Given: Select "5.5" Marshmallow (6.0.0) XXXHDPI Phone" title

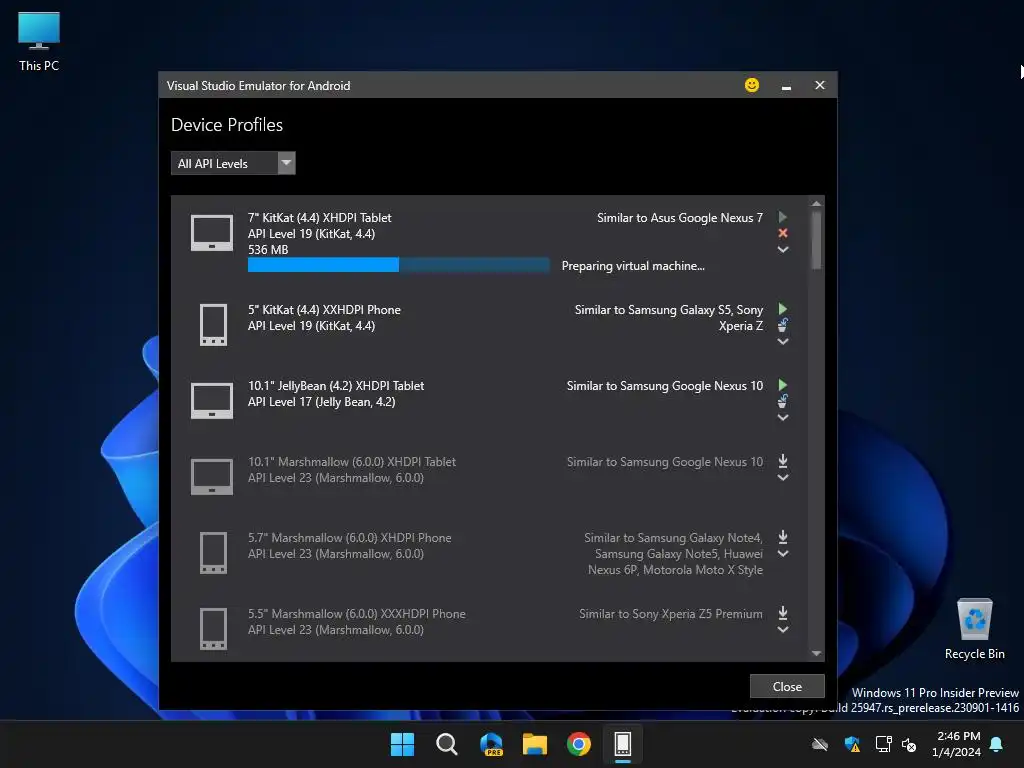Looking at the screenshot, I should (357, 614).
